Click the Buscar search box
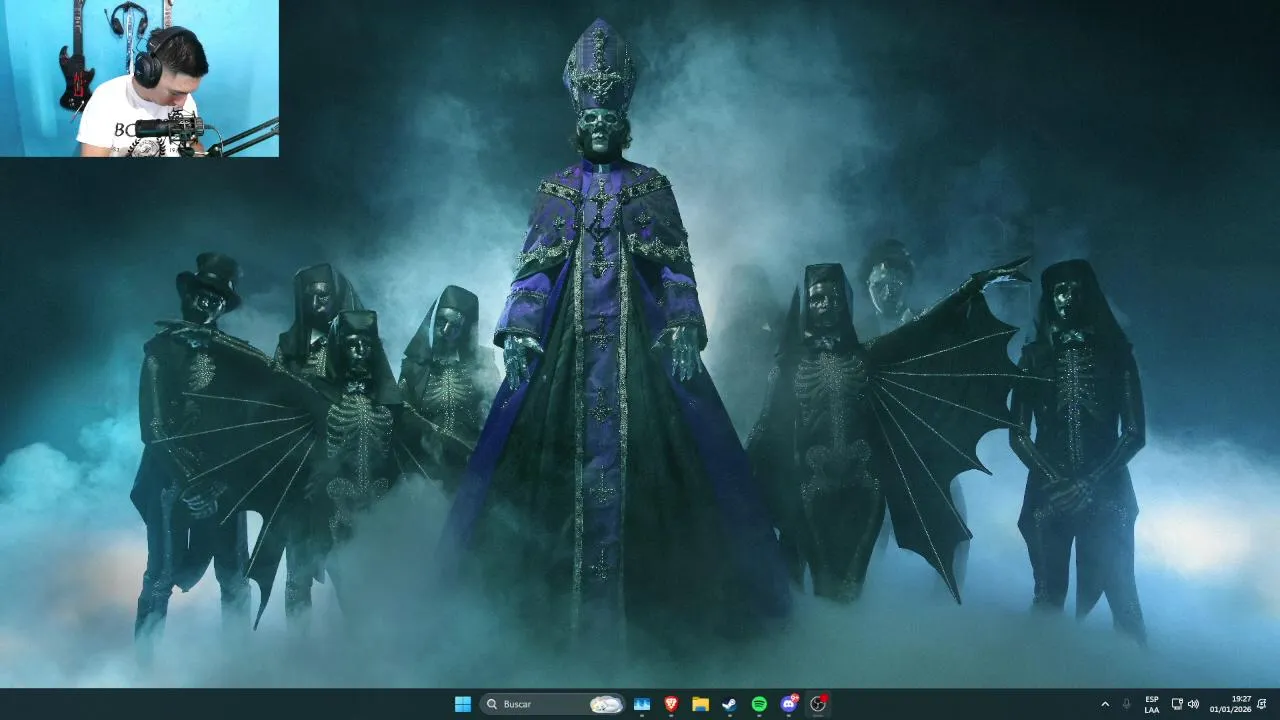Viewport: 1280px width, 720px height. click(x=552, y=704)
